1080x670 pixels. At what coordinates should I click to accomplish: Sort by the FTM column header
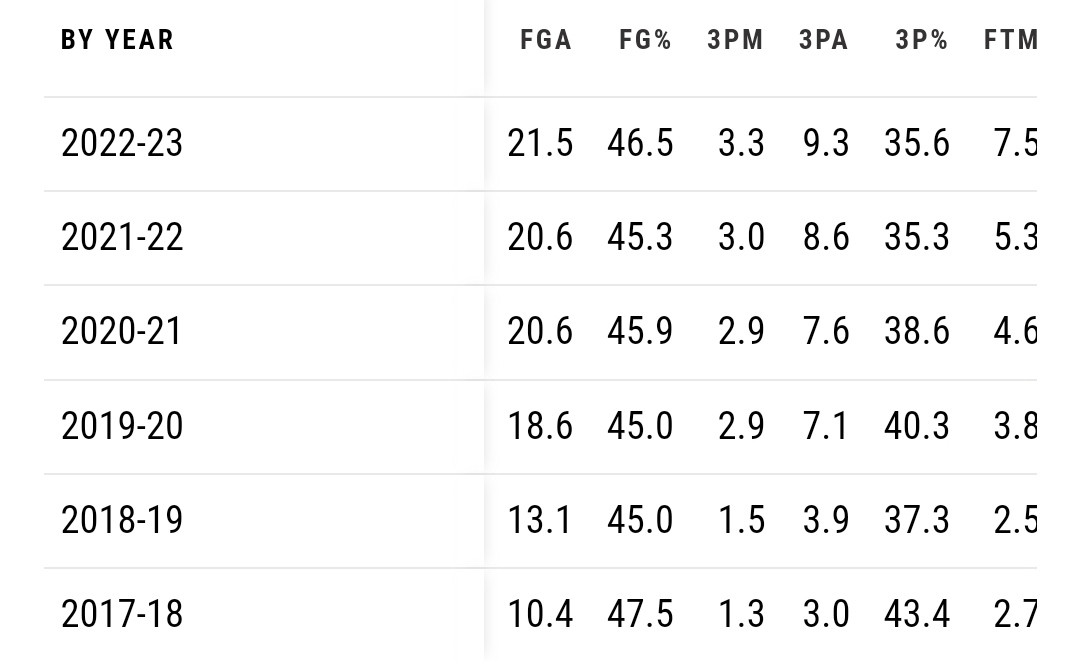pyautogui.click(x=1010, y=40)
